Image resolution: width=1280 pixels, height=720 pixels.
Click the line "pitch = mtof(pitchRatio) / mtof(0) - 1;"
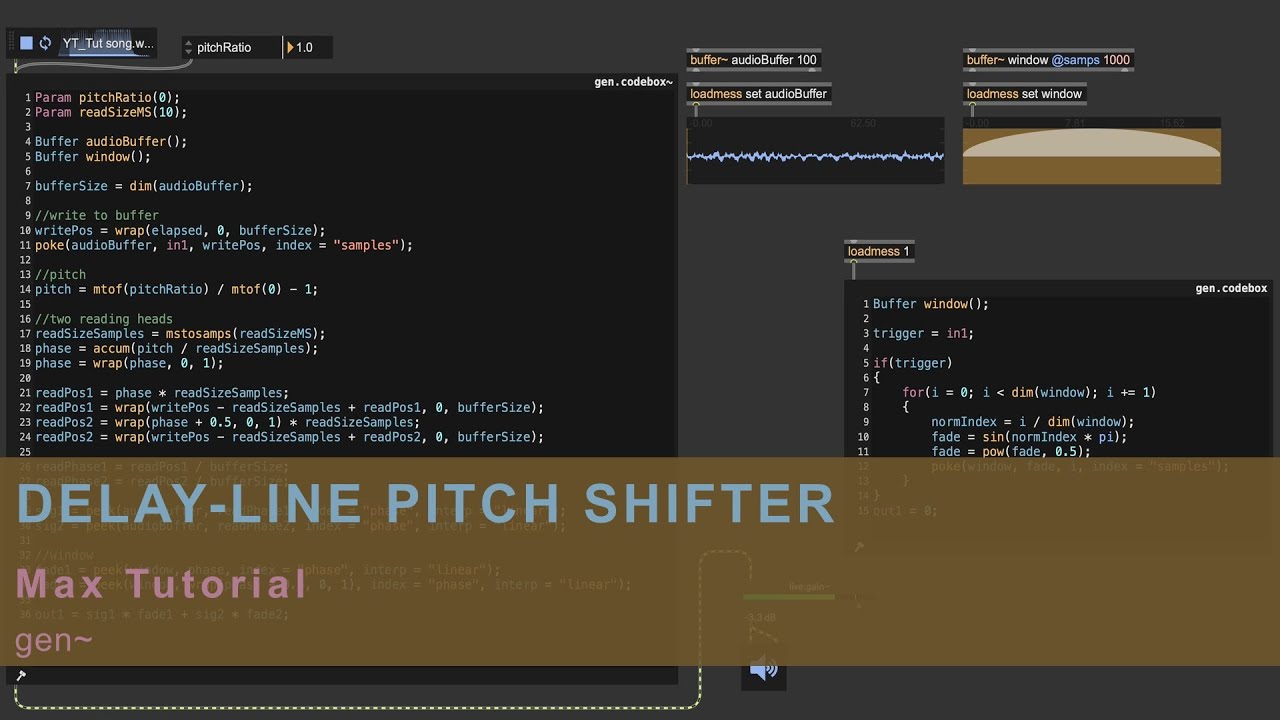pyautogui.click(x=176, y=289)
